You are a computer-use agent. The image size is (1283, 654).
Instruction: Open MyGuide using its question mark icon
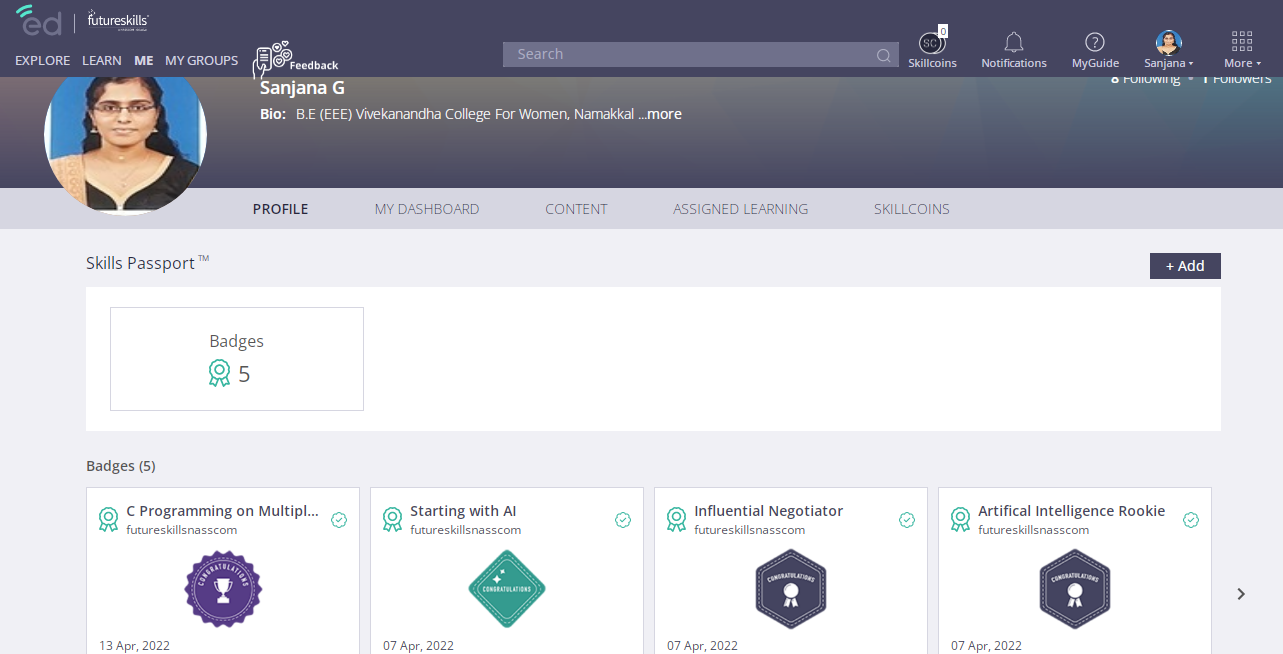coord(1093,41)
